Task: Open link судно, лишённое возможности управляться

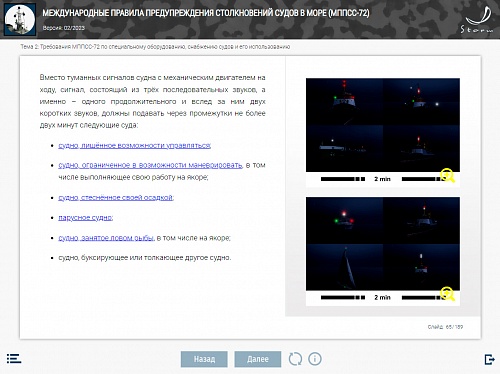Action: pyautogui.click(x=134, y=146)
